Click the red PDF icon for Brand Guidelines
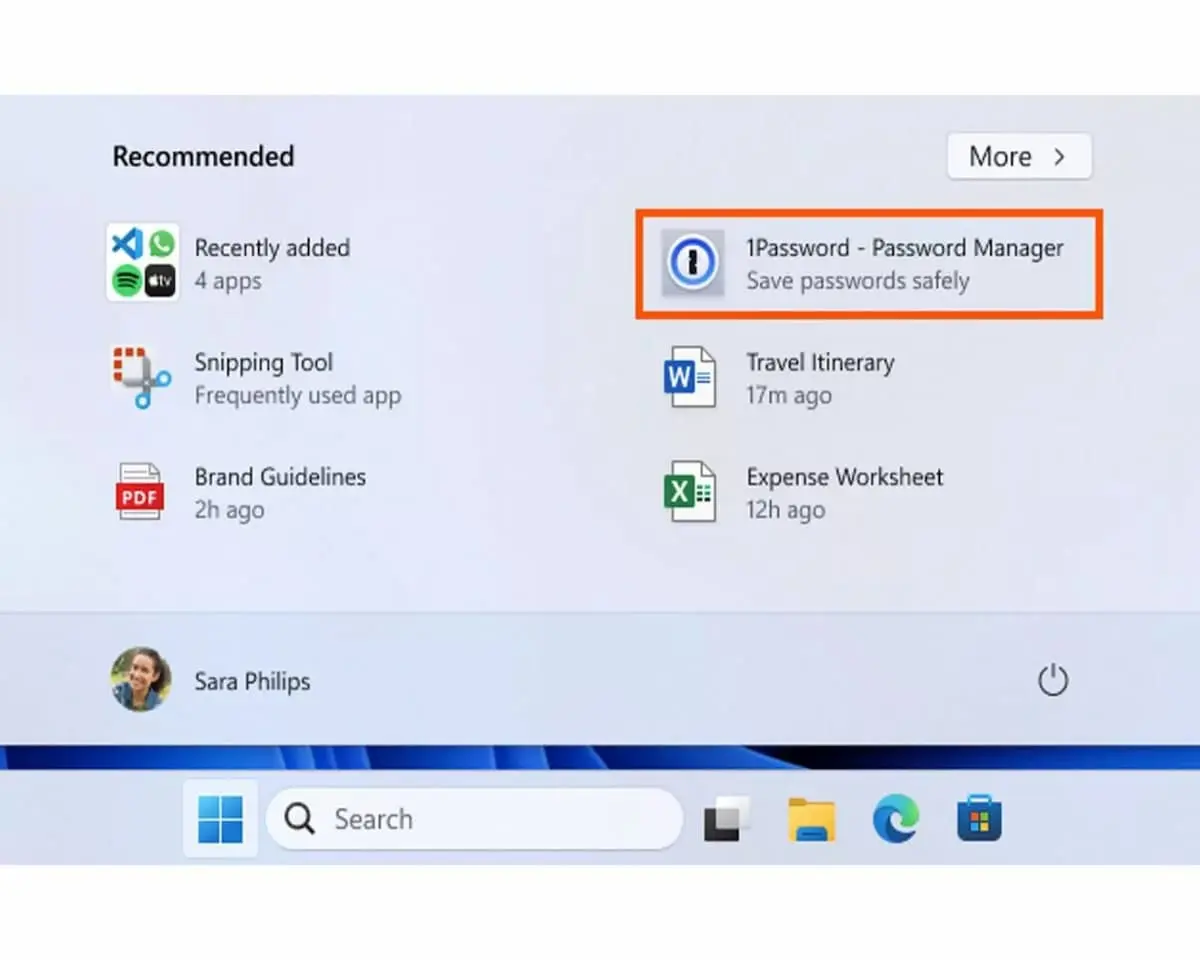1200x960 pixels. 139,492
